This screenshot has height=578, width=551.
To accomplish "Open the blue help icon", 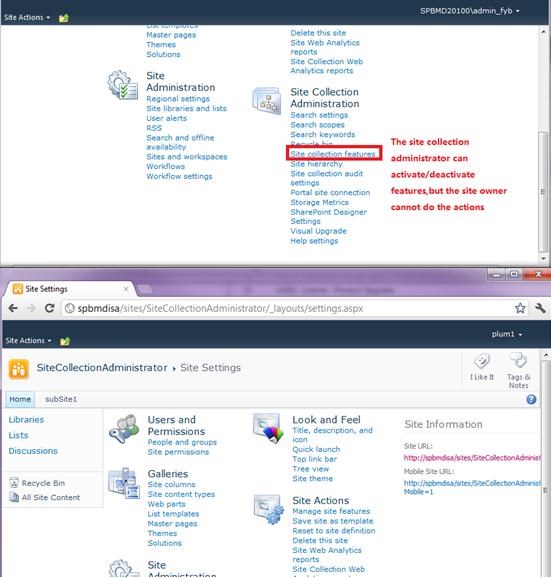I will coord(531,399).
